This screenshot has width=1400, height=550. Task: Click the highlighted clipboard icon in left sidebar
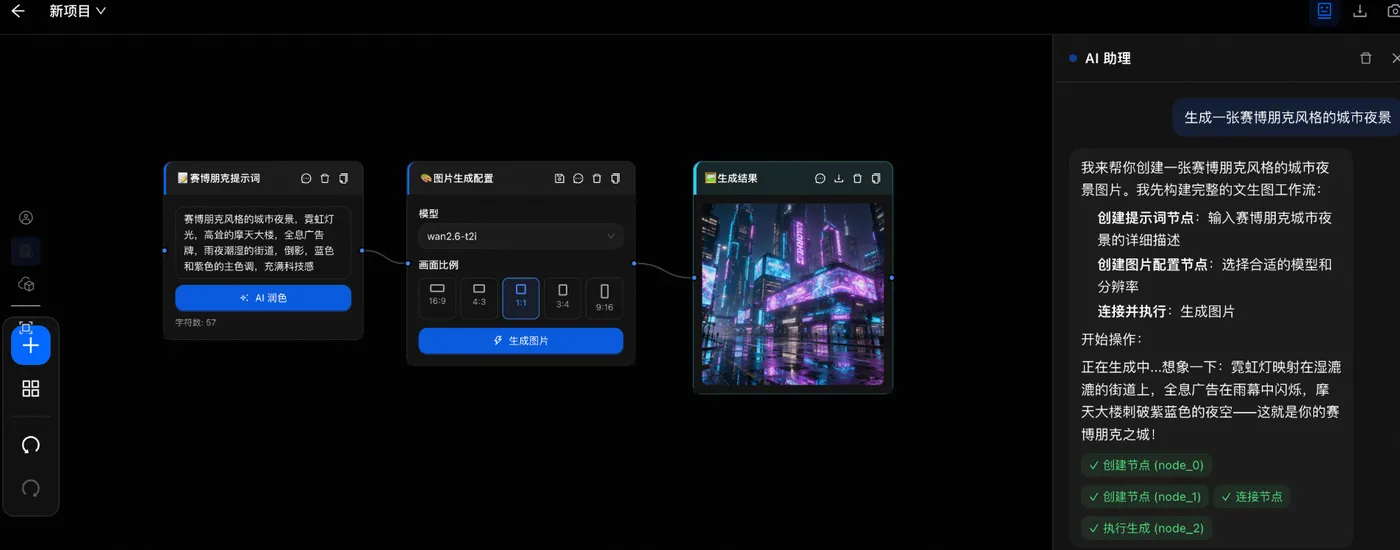pyautogui.click(x=26, y=250)
